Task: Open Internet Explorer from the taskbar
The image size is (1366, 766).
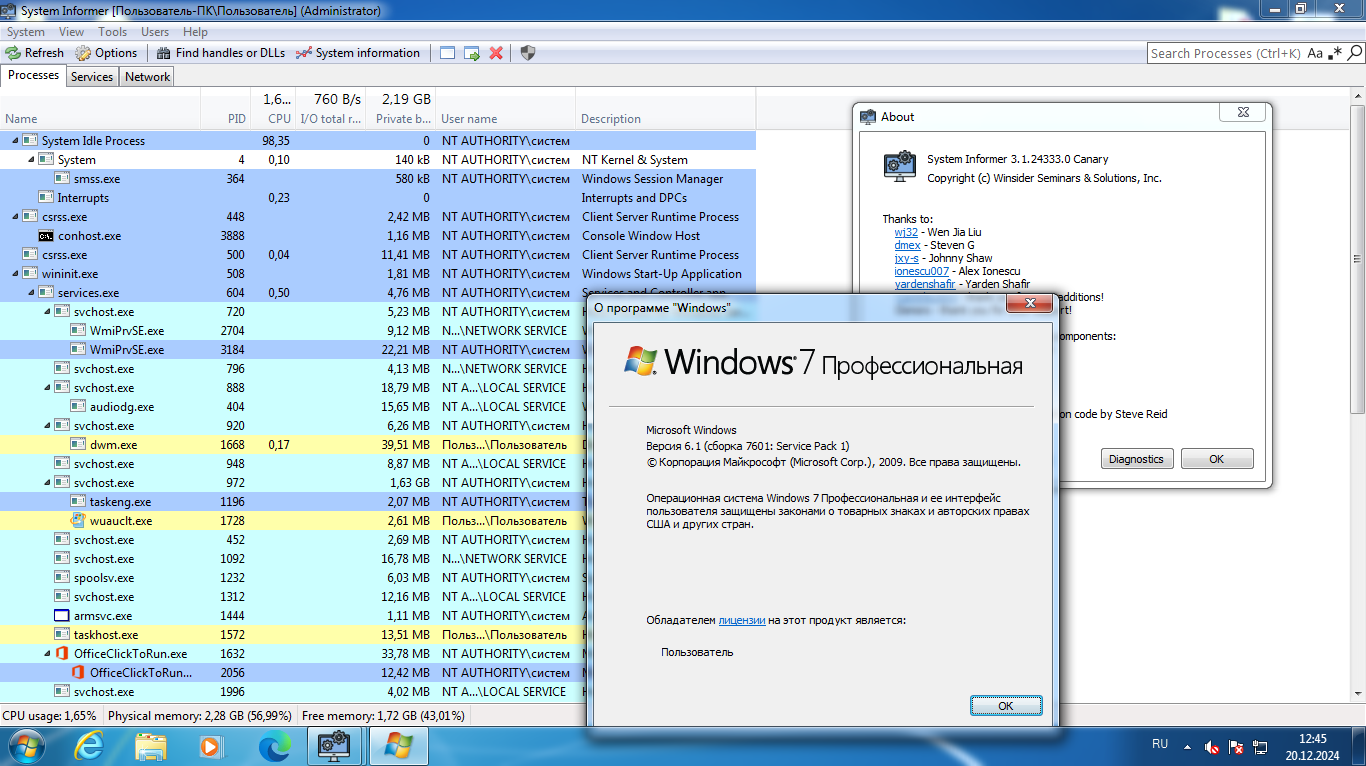Action: point(89,746)
